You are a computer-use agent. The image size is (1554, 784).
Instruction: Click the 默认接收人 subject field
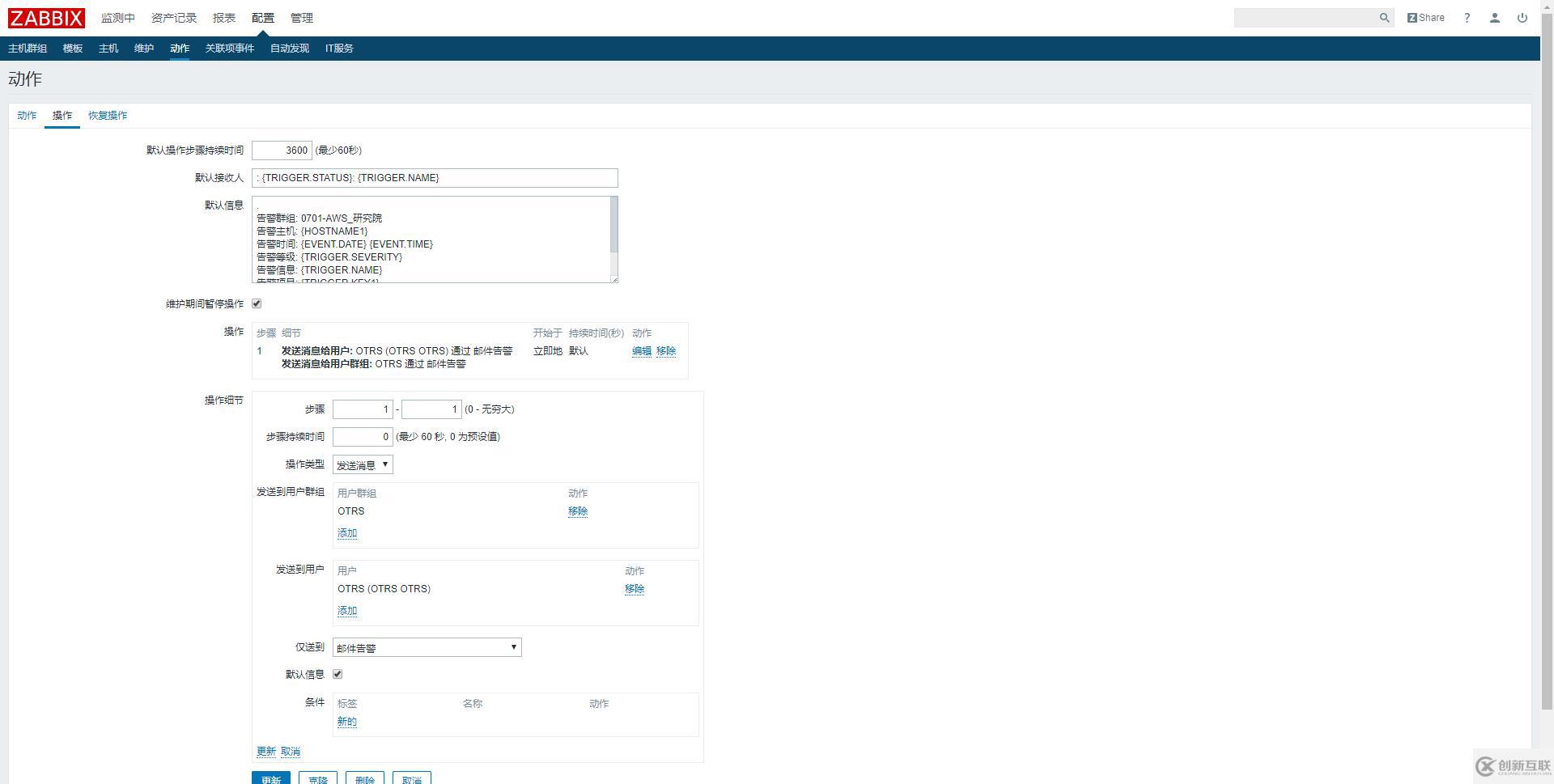click(435, 178)
